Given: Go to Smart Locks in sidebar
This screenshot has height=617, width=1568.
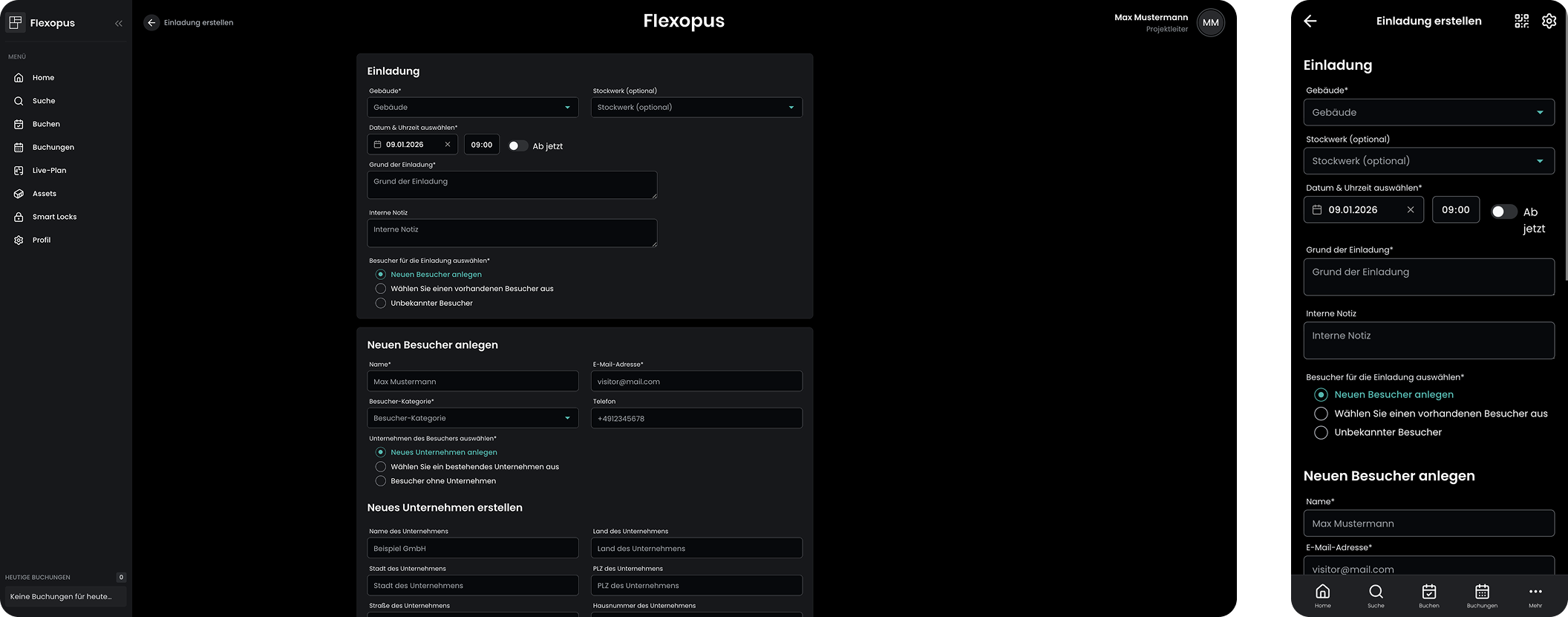Looking at the screenshot, I should pos(54,217).
